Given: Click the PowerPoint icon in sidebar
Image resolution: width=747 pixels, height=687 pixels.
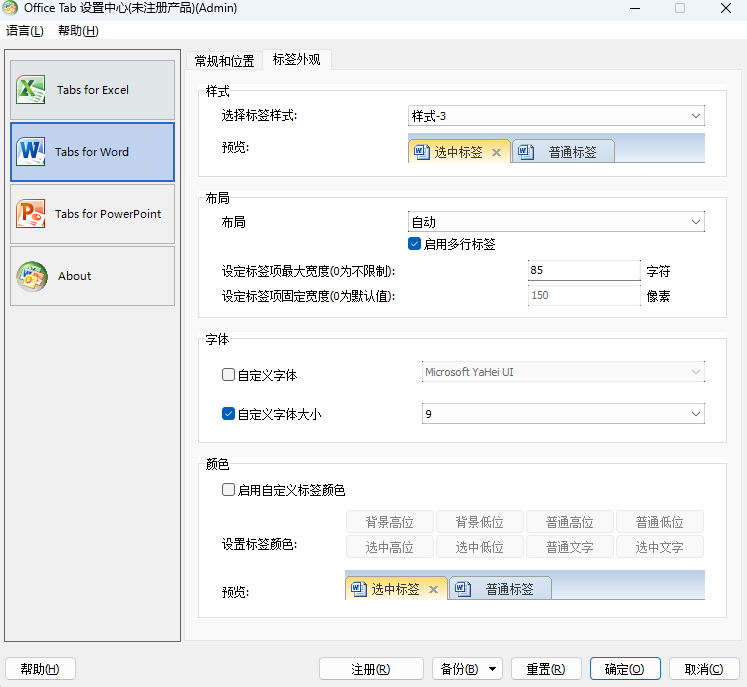Looking at the screenshot, I should pyautogui.click(x=31, y=214).
